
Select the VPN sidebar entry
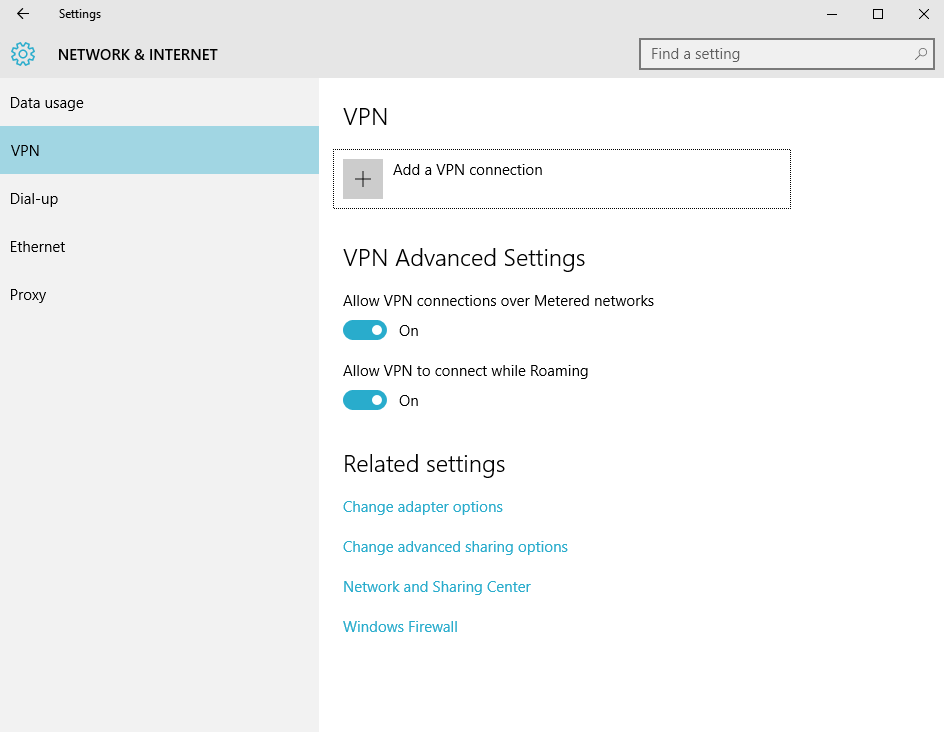point(24,150)
